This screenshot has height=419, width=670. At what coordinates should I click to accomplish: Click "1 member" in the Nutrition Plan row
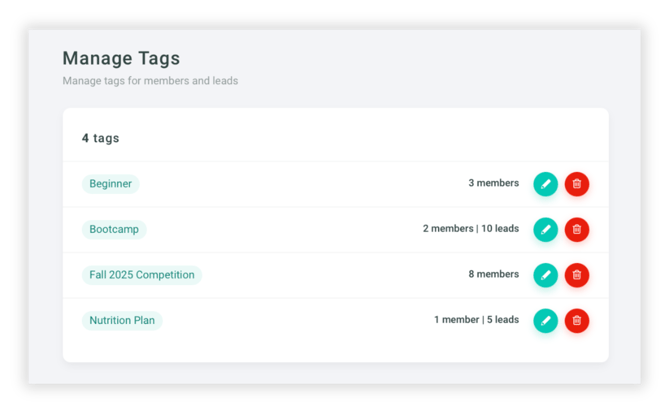coord(456,320)
